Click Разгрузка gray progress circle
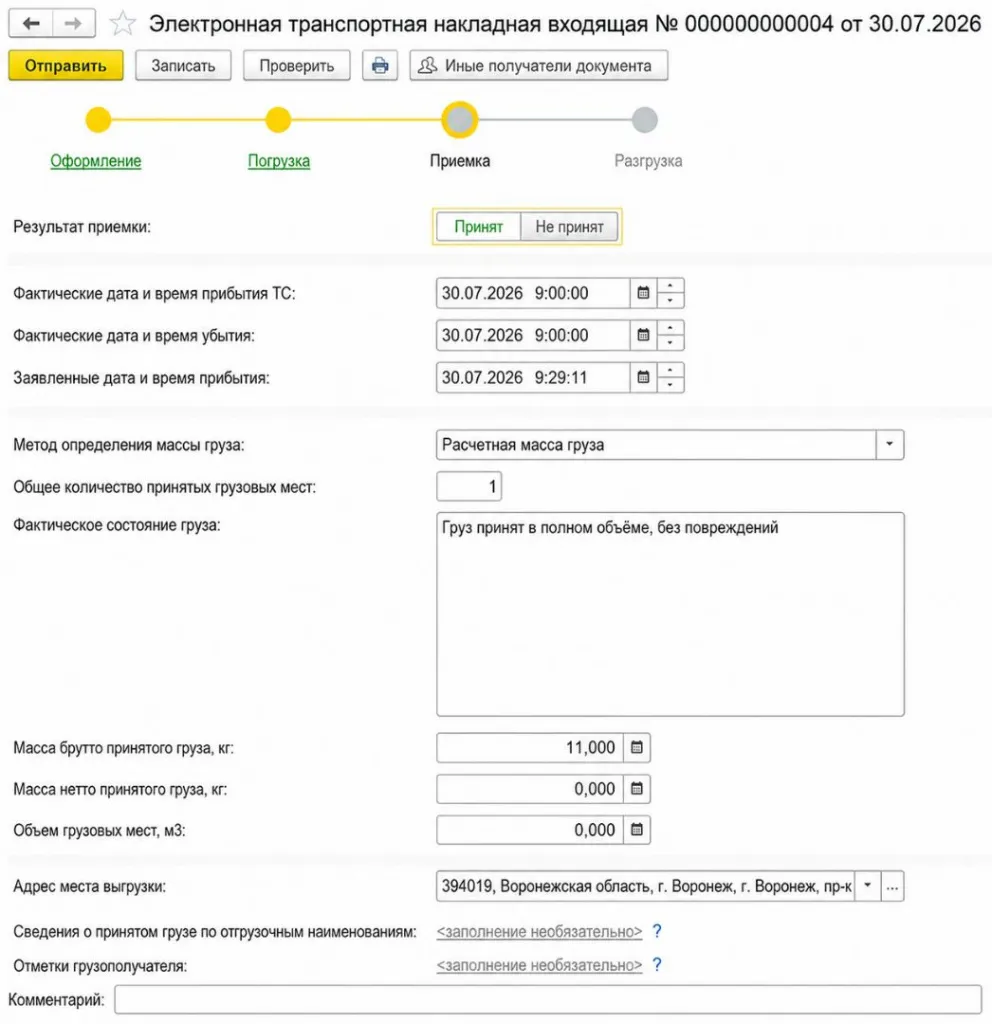The height and width of the screenshot is (1024, 992). coord(645,120)
